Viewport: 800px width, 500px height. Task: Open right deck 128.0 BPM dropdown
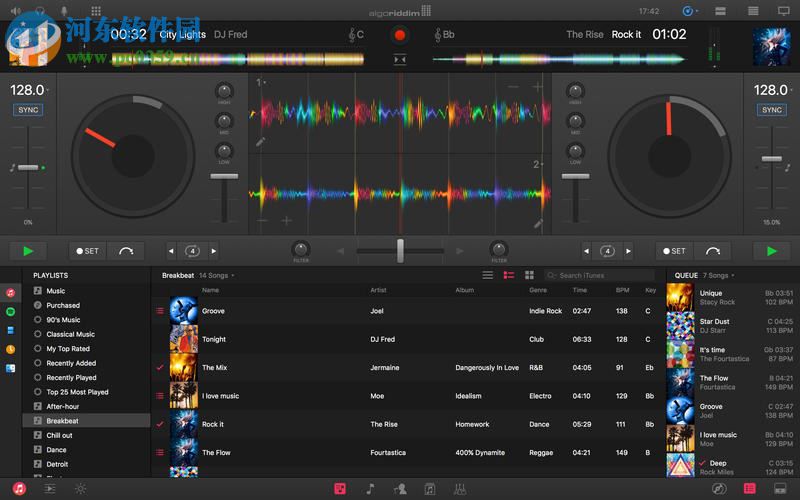[x=773, y=90]
